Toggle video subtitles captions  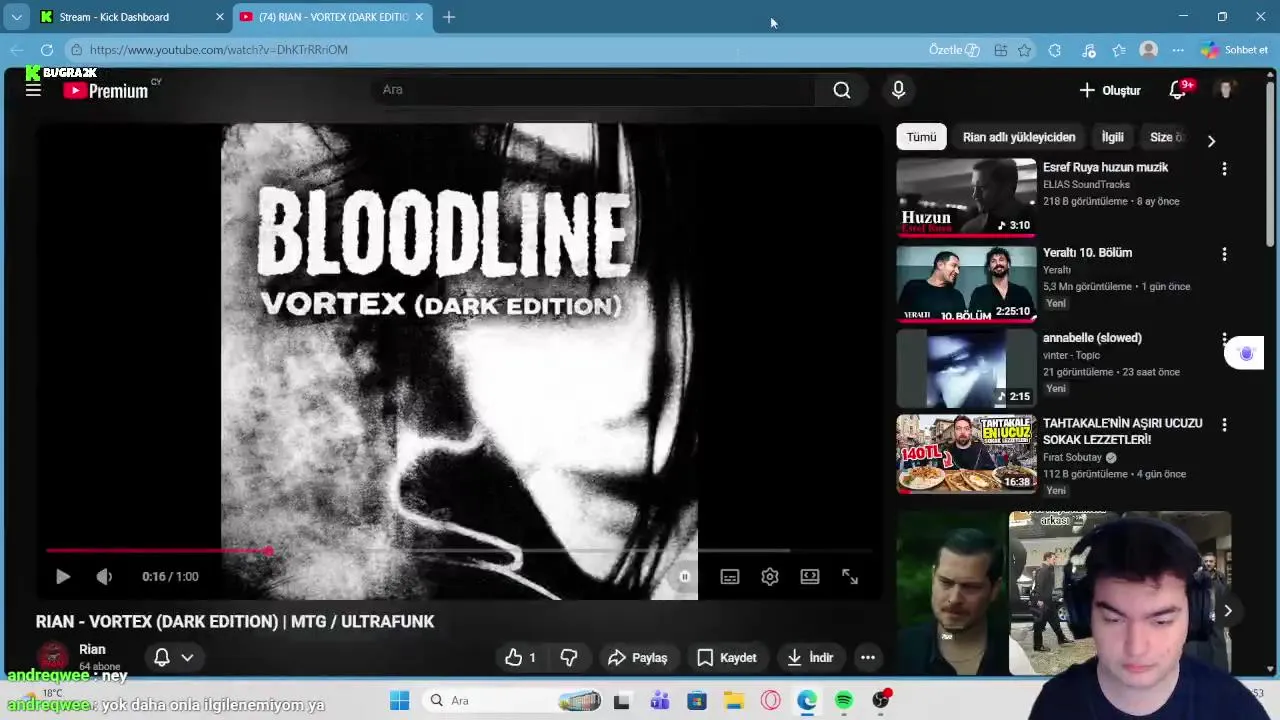point(730,577)
